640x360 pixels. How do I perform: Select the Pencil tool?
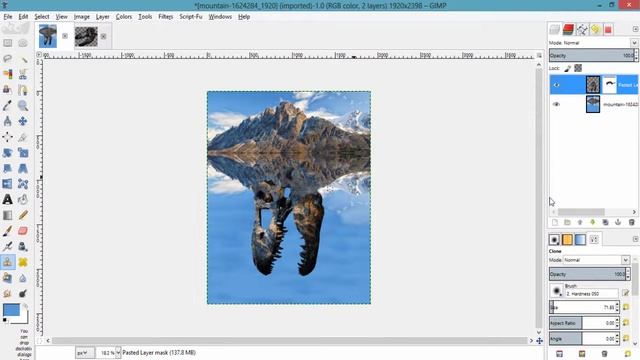click(23, 215)
